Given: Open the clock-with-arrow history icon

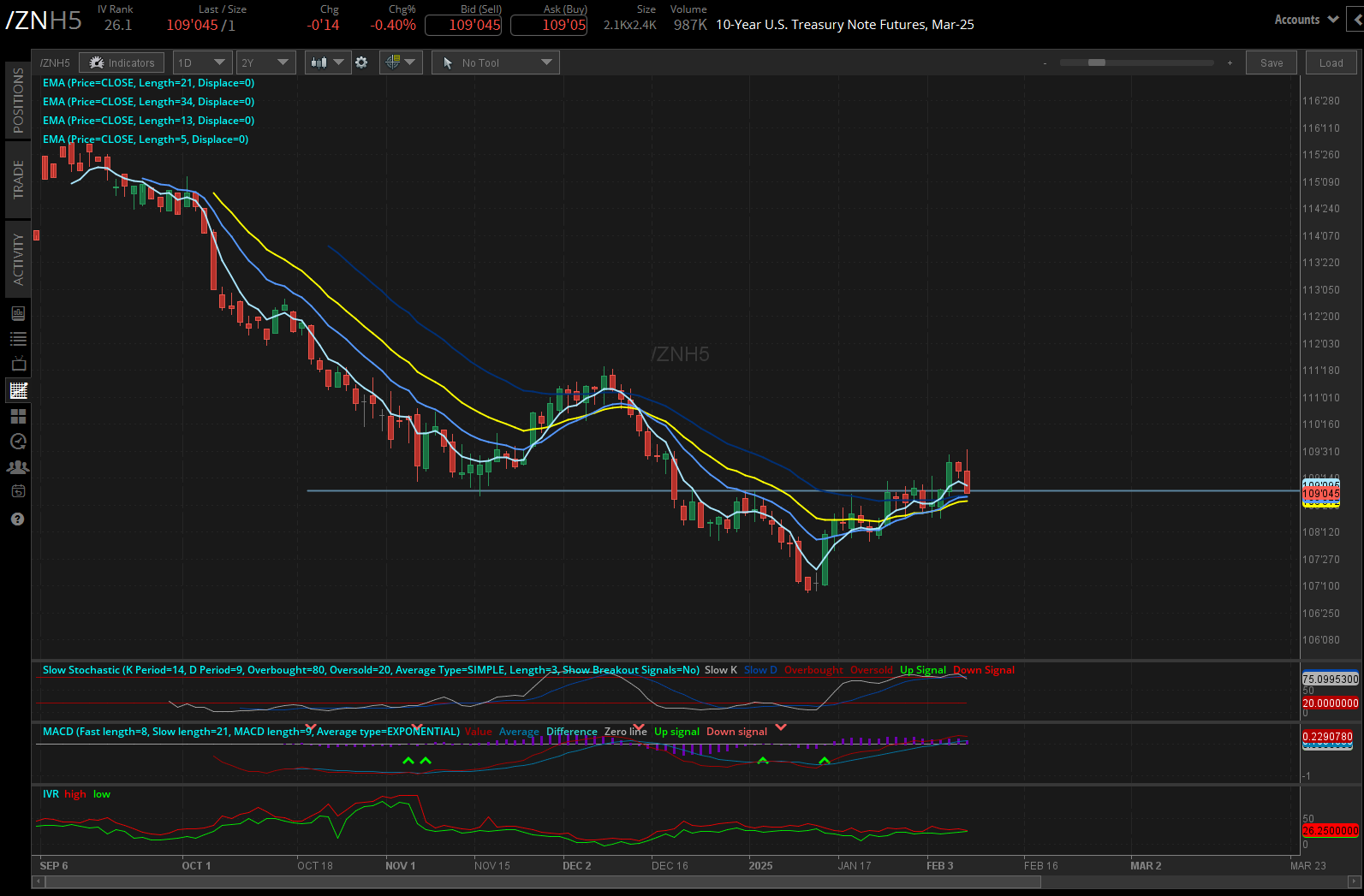Looking at the screenshot, I should [18, 442].
